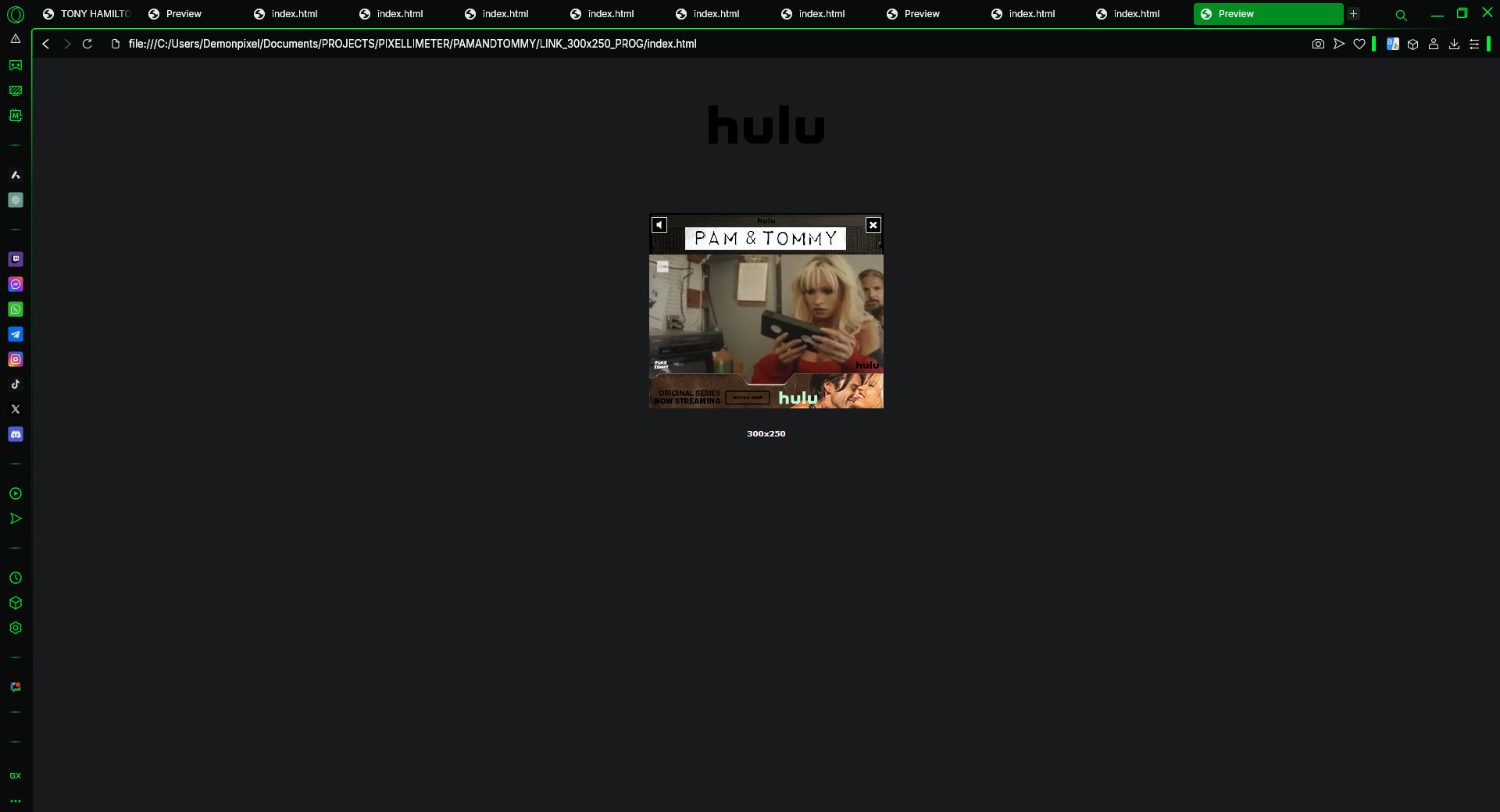
Task: Search tabs with the magnifier icon
Action: [x=1401, y=15]
